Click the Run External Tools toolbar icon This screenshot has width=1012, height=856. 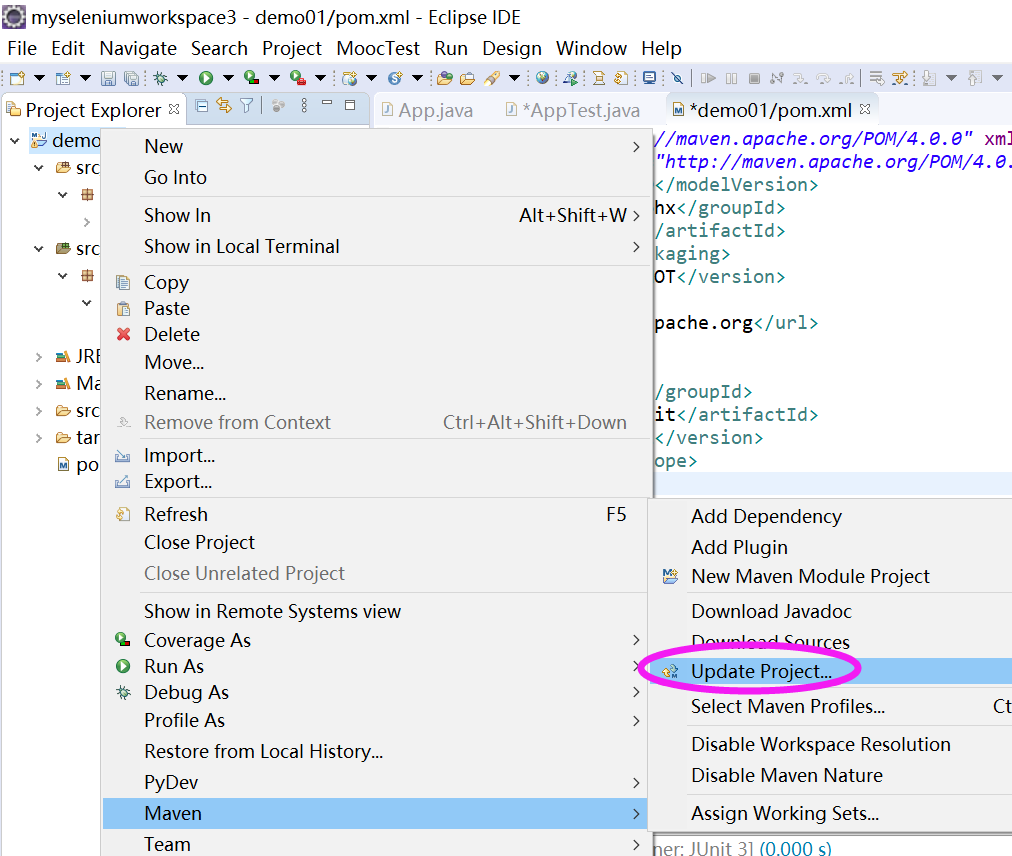pyautogui.click(x=298, y=78)
